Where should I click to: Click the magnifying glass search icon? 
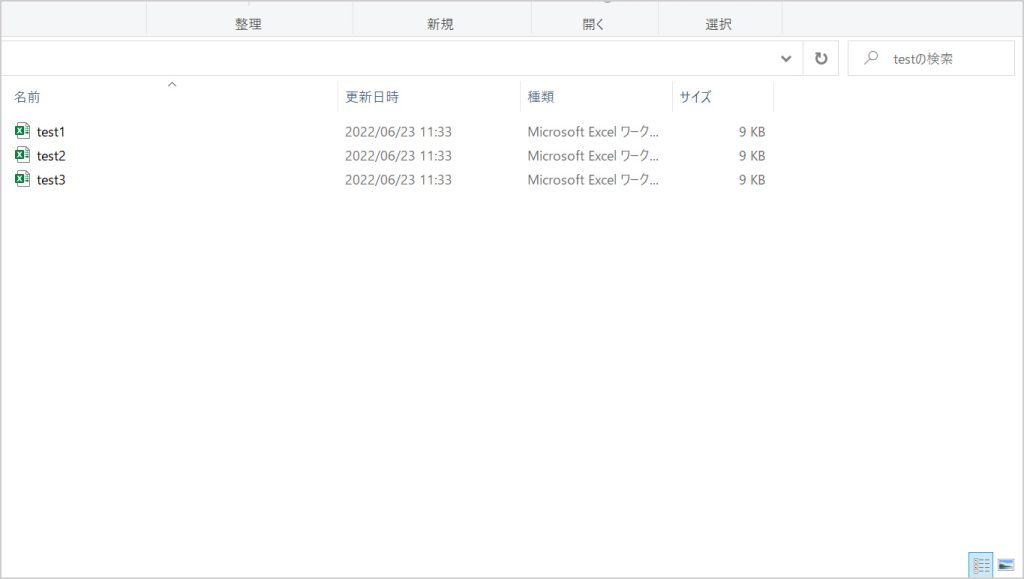pos(871,59)
